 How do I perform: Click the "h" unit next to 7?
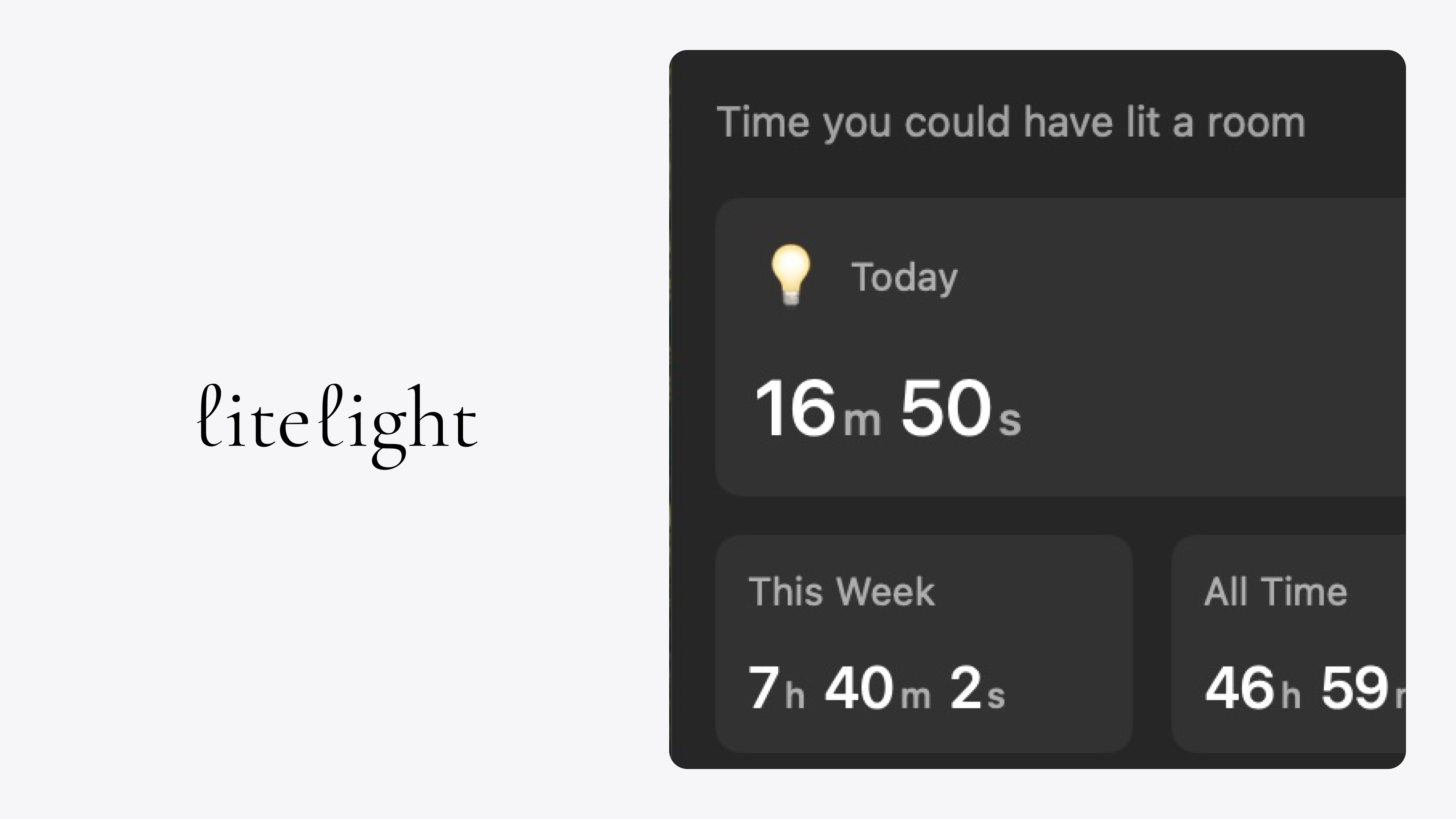click(x=794, y=695)
